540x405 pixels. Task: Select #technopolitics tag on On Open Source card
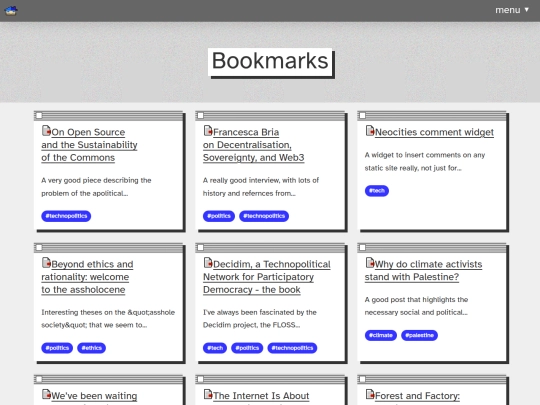click(66, 216)
